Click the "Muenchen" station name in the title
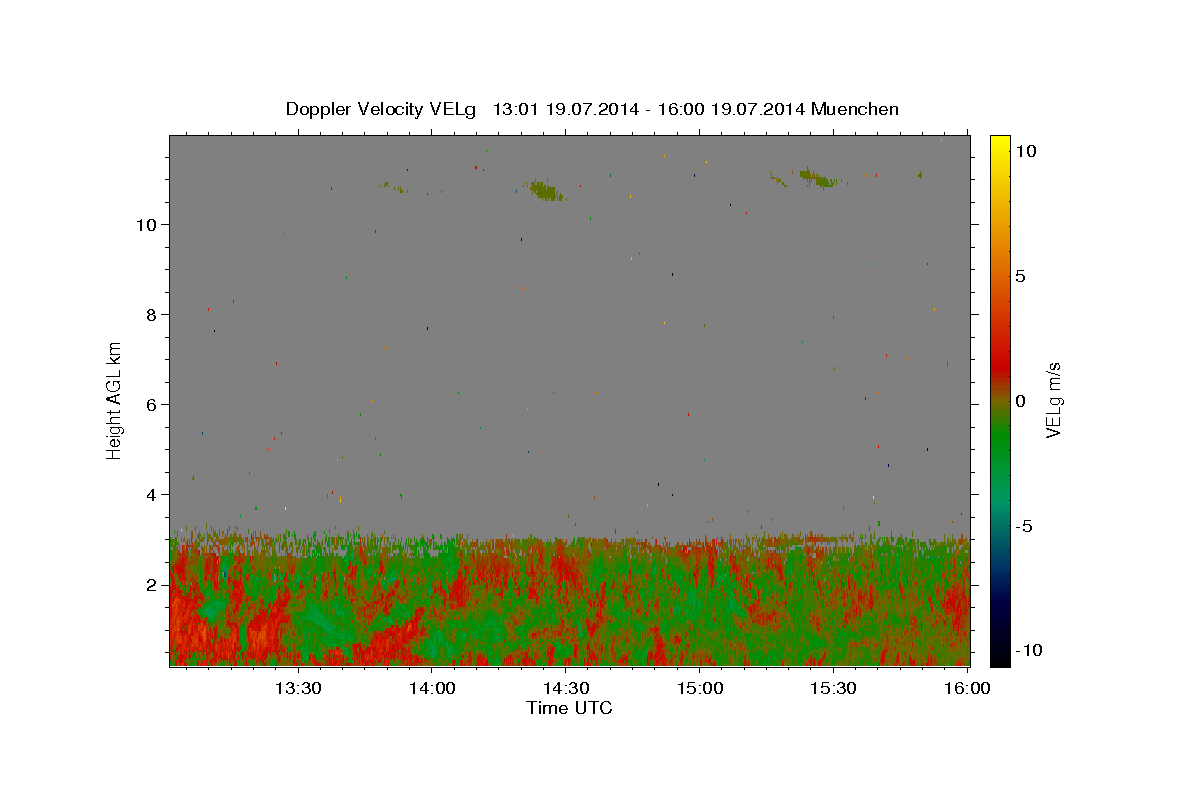Image resolution: width=1200 pixels, height=800 pixels. [x=855, y=109]
